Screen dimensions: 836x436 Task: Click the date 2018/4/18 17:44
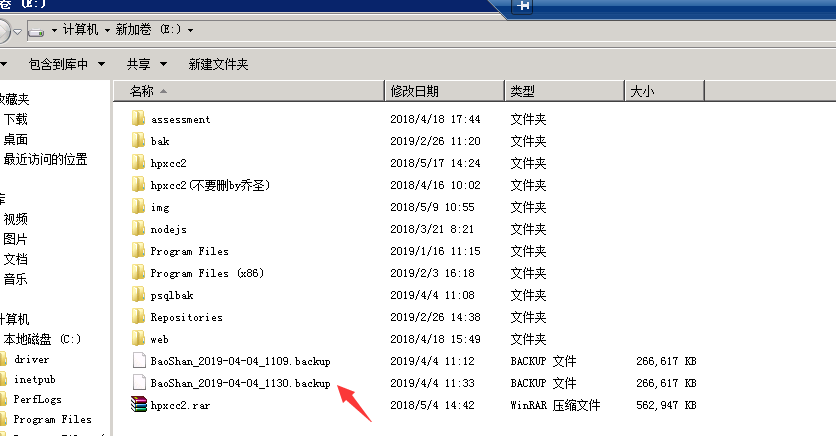click(435, 119)
